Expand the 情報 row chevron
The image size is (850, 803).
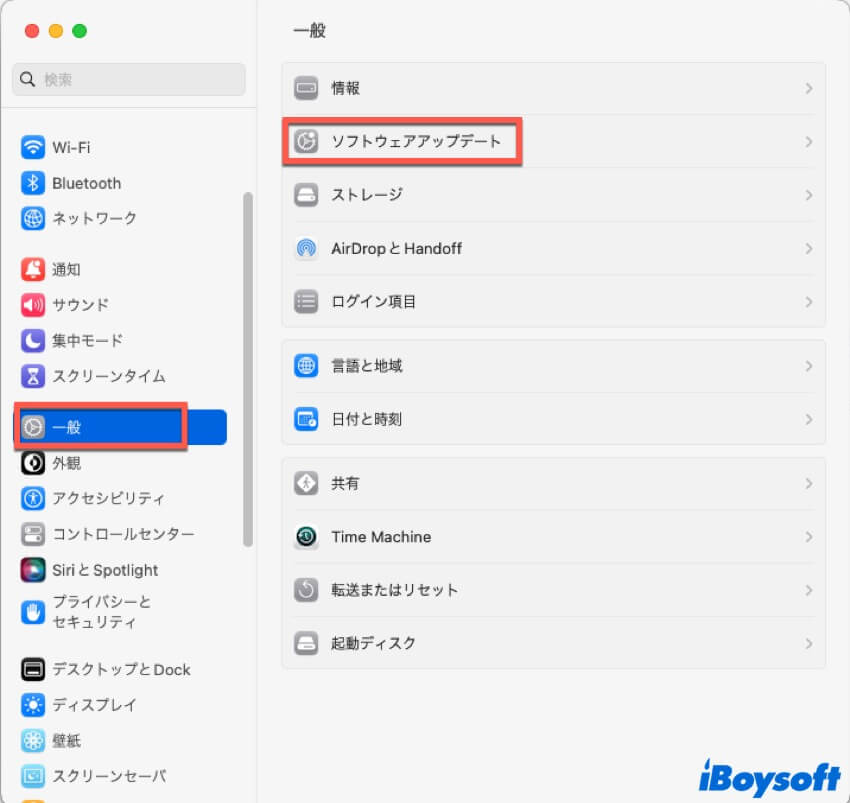(808, 88)
